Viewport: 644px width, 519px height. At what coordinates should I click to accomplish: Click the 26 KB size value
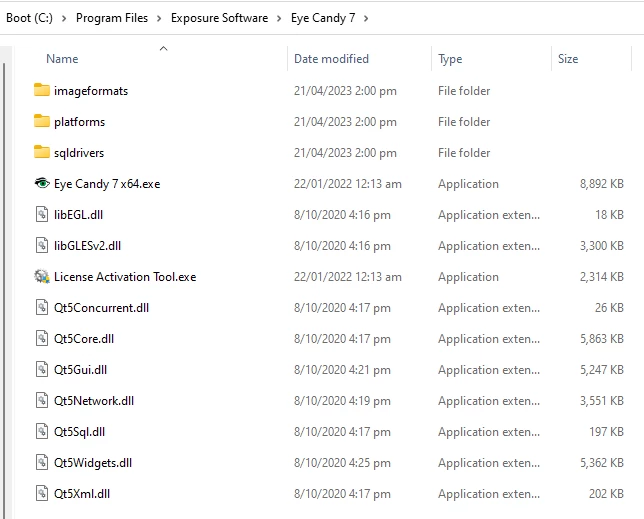click(609, 308)
